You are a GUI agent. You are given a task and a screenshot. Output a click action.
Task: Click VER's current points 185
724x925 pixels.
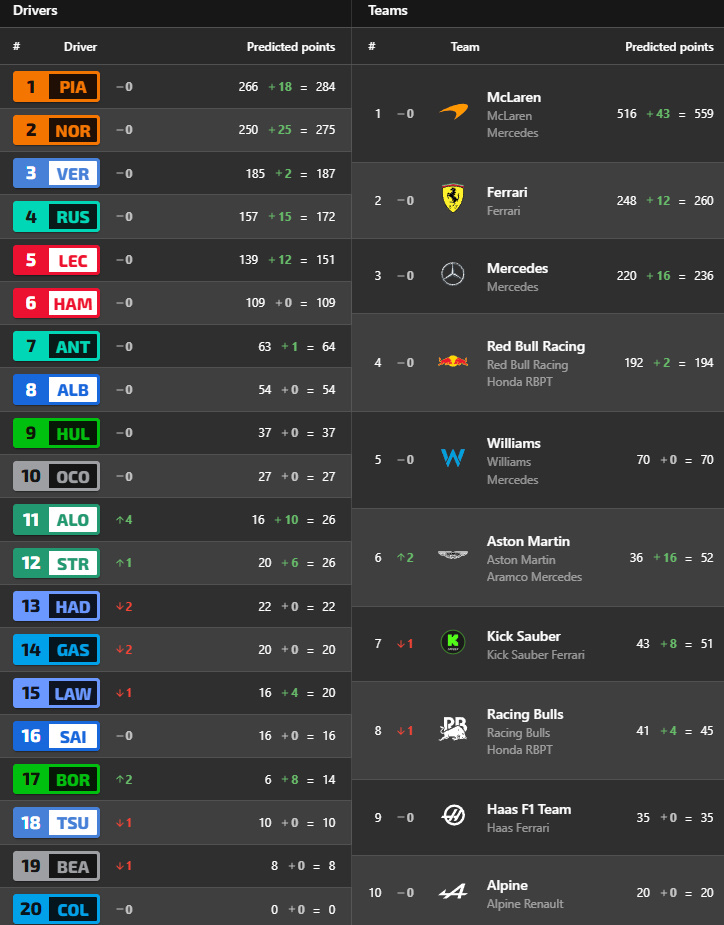point(255,173)
